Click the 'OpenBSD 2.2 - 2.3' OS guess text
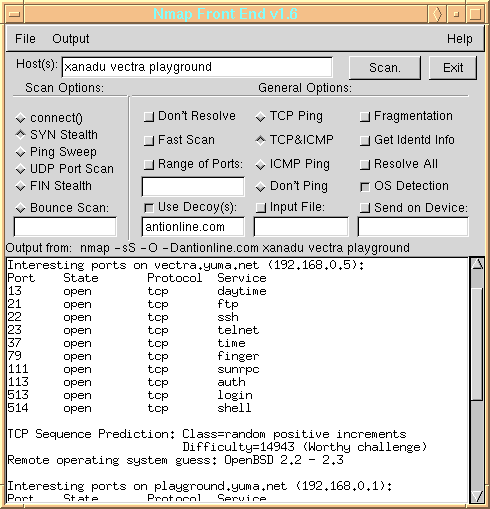The height and width of the screenshot is (509, 490). coord(284,460)
